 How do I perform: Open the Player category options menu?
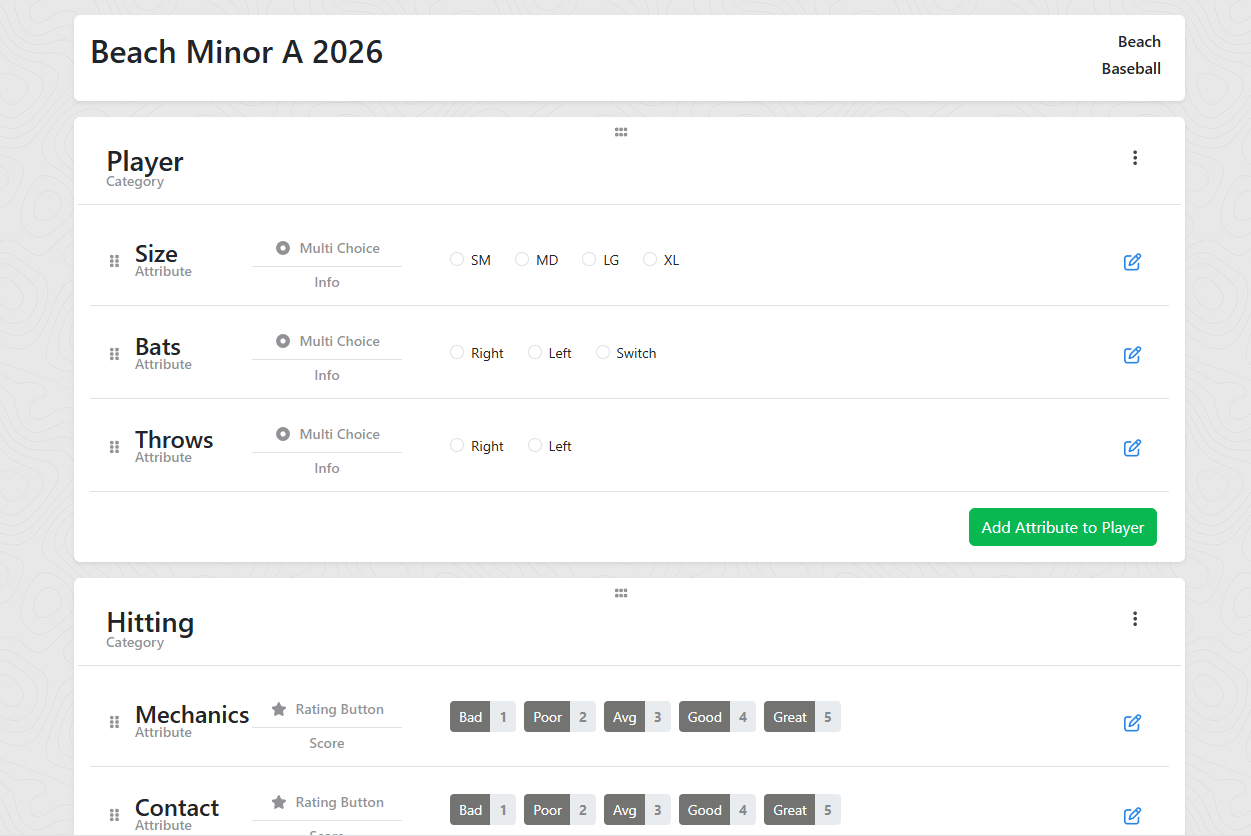click(1135, 158)
